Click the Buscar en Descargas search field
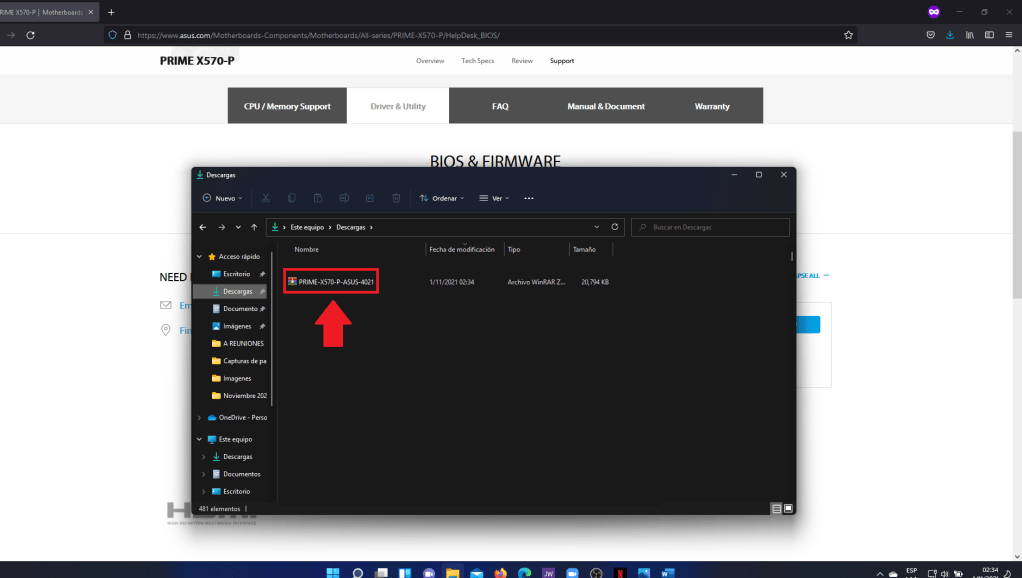The width and height of the screenshot is (1022, 578). pyautogui.click(x=710, y=227)
